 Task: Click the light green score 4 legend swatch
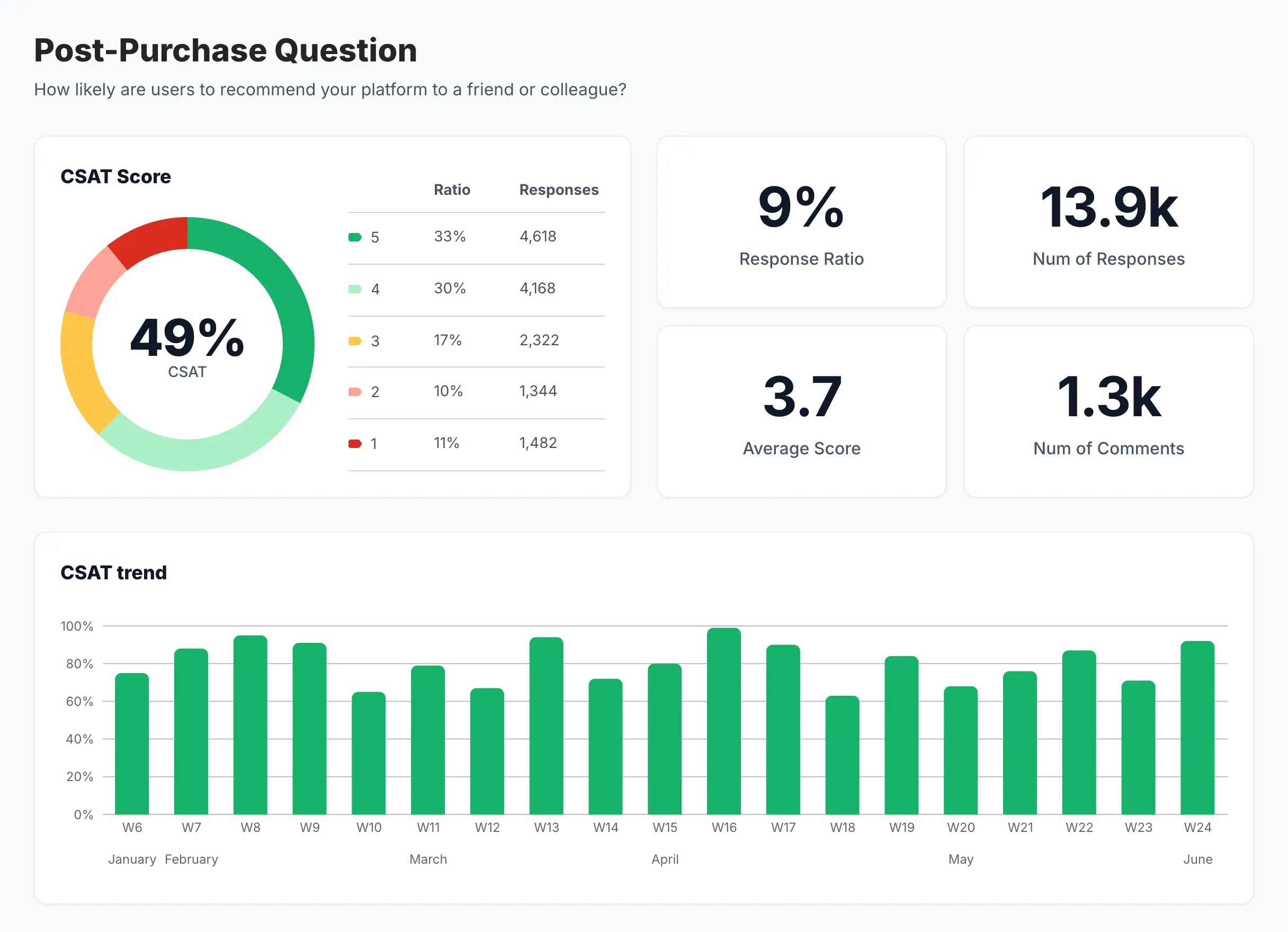click(x=355, y=289)
